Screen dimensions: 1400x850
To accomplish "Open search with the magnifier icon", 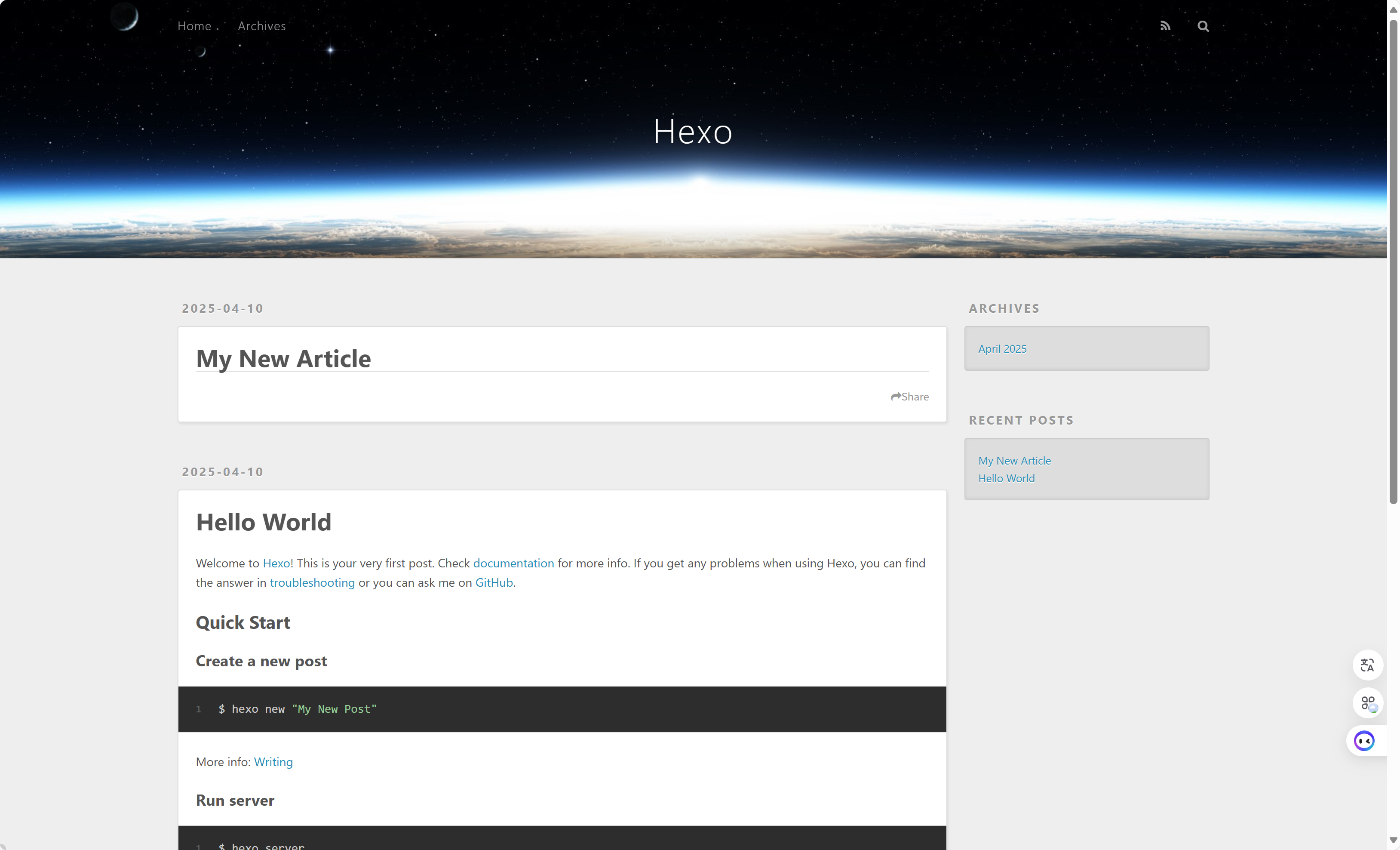I will click(x=1203, y=26).
